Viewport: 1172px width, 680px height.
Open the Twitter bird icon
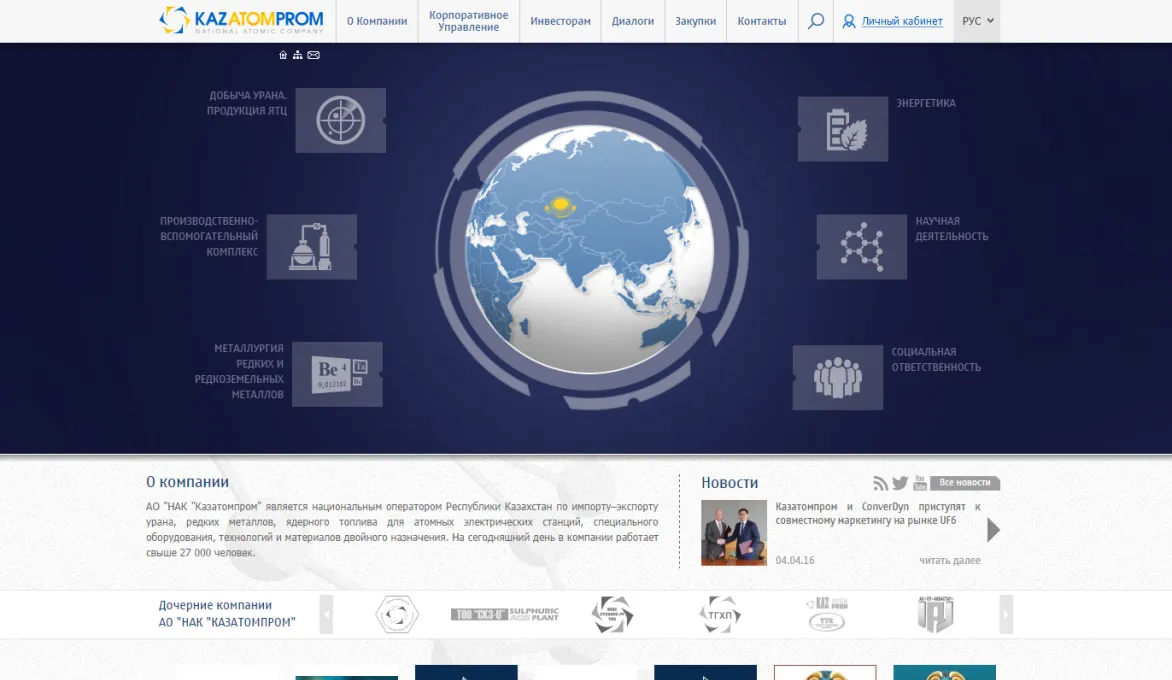[x=900, y=483]
